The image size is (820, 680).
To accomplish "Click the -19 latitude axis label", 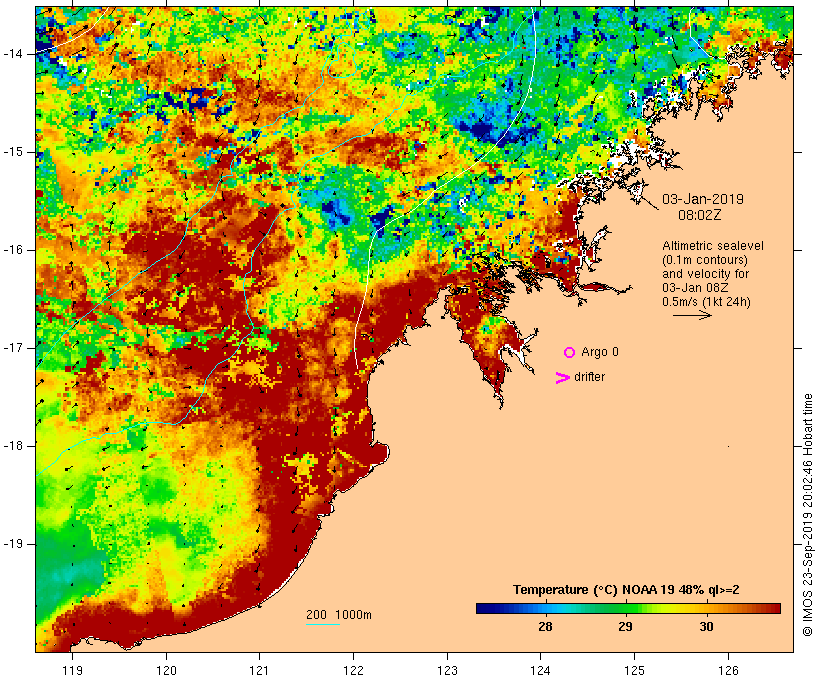I will pos(14,544).
